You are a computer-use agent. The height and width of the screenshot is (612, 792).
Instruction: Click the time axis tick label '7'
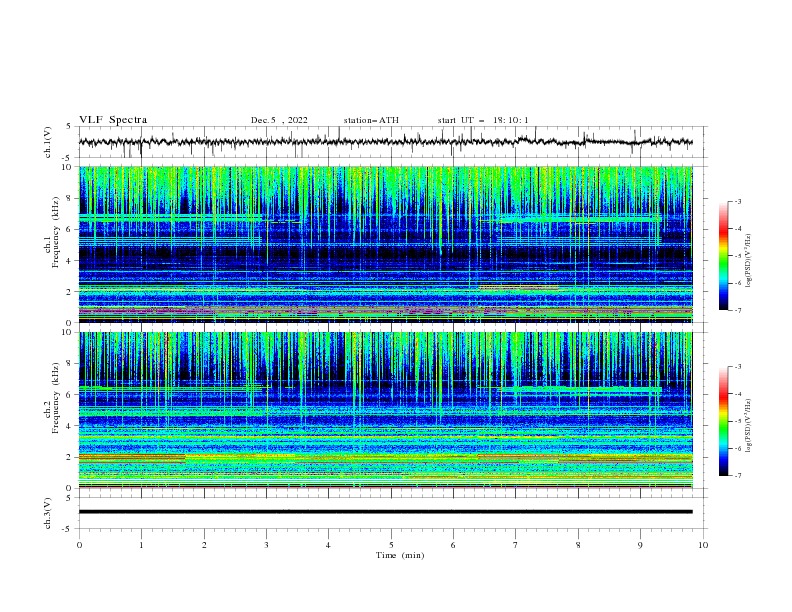tap(516, 545)
